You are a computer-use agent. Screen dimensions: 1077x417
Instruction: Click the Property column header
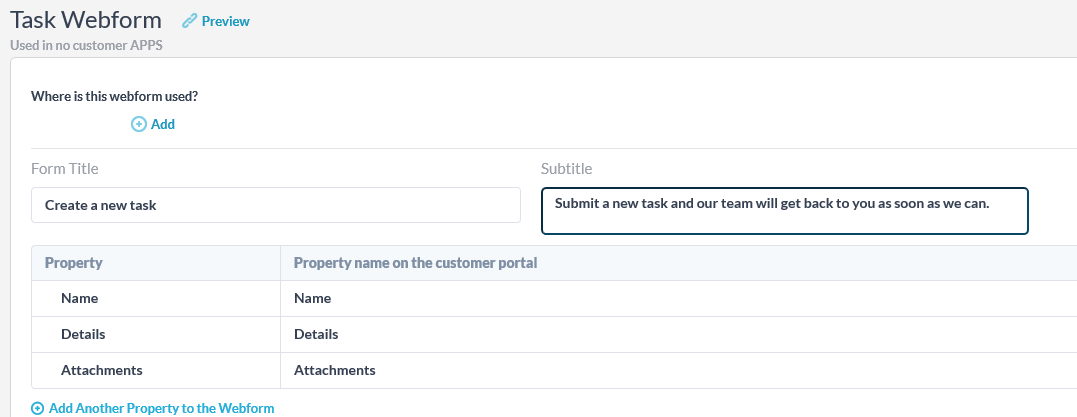tap(73, 262)
